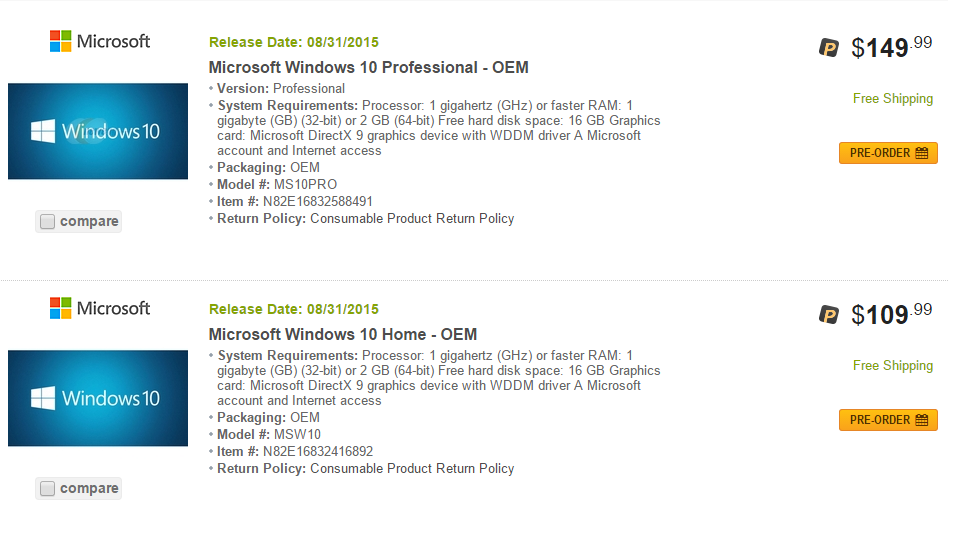This screenshot has width=955, height=538.
Task: Click Return Policy text for Professional edition
Action: [x=365, y=219]
